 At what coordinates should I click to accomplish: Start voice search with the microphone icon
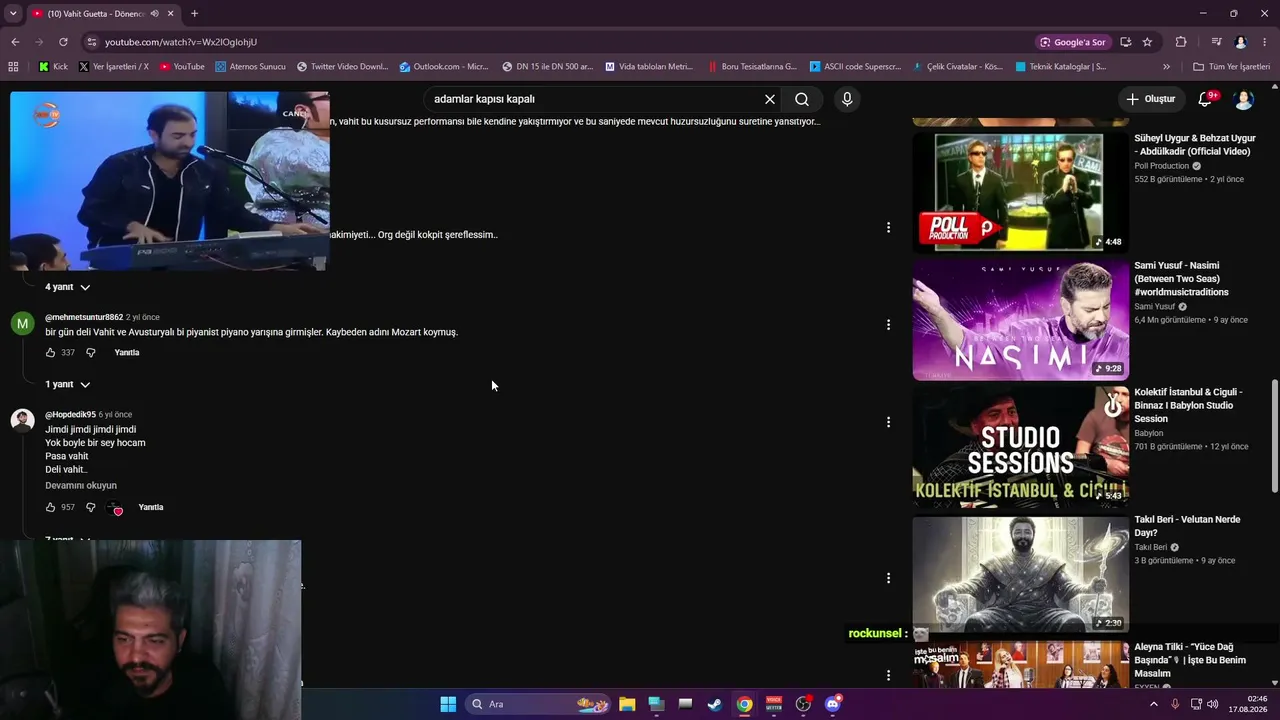pos(847,99)
